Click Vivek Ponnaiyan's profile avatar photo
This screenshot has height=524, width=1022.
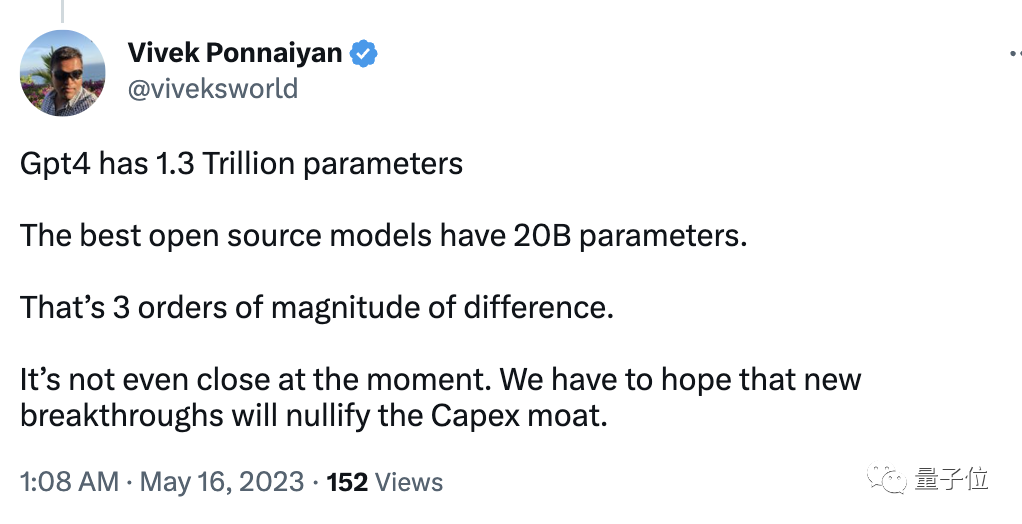pos(63,73)
